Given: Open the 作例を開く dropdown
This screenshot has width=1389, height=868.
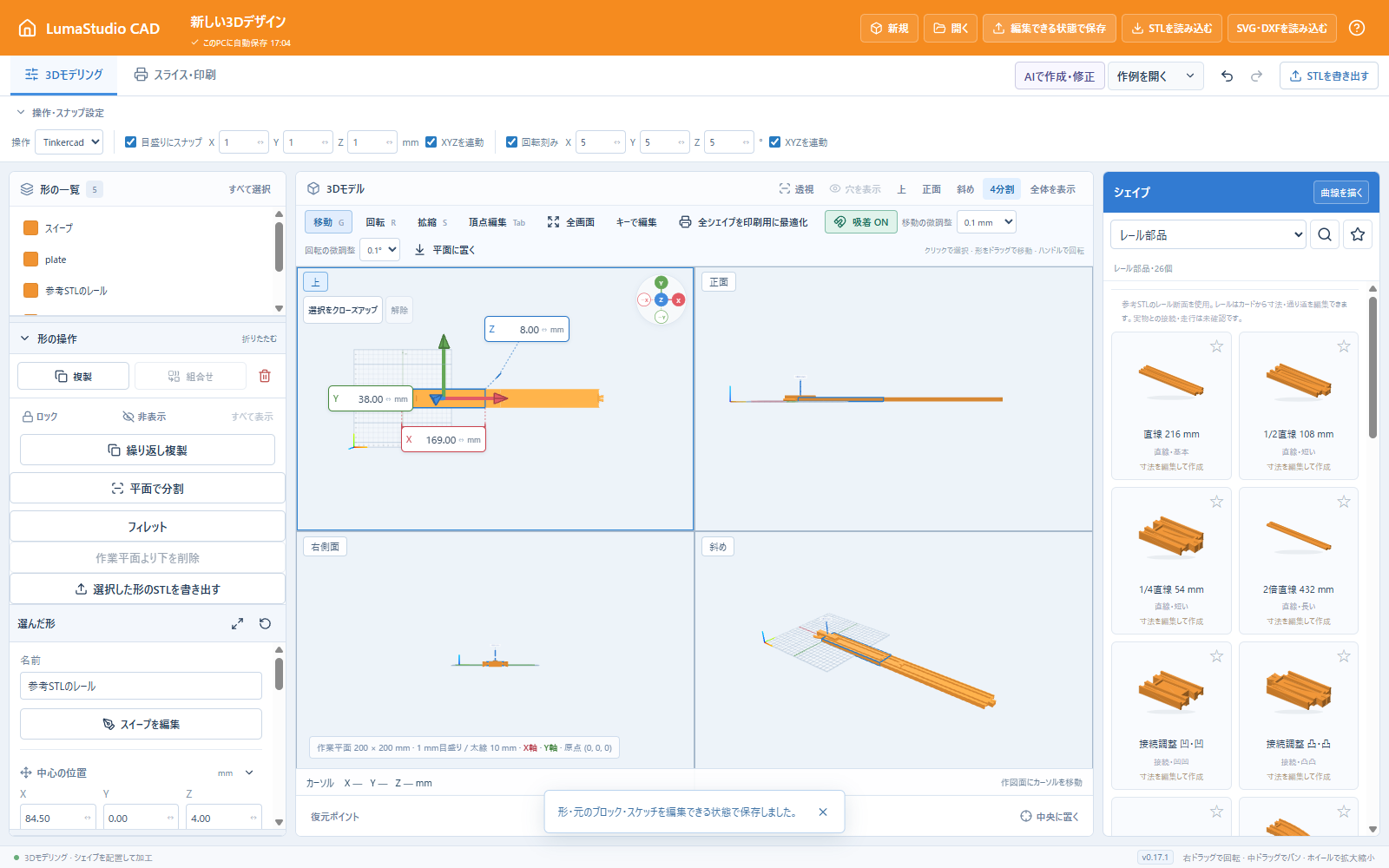Looking at the screenshot, I should 1155,76.
